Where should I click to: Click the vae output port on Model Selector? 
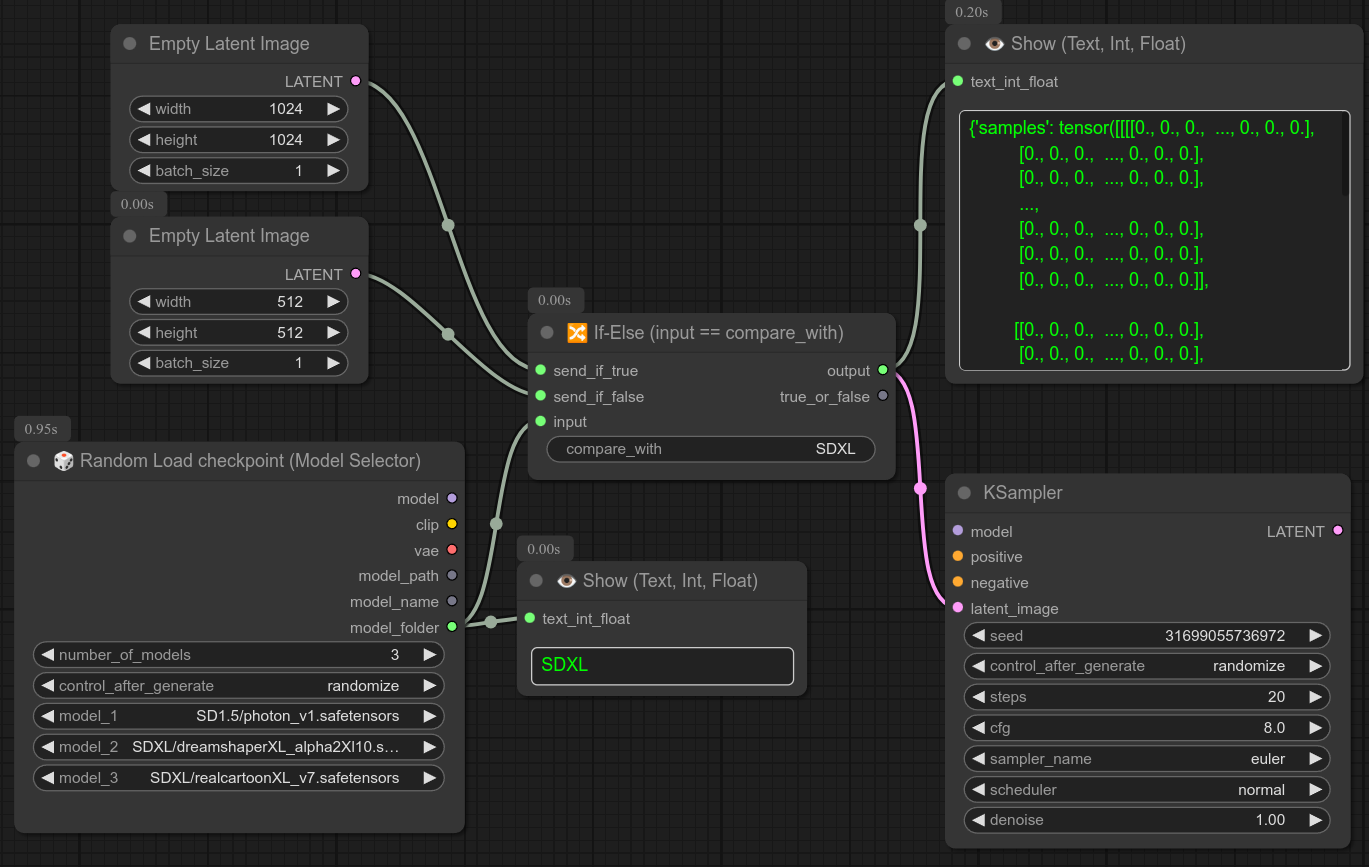452,550
